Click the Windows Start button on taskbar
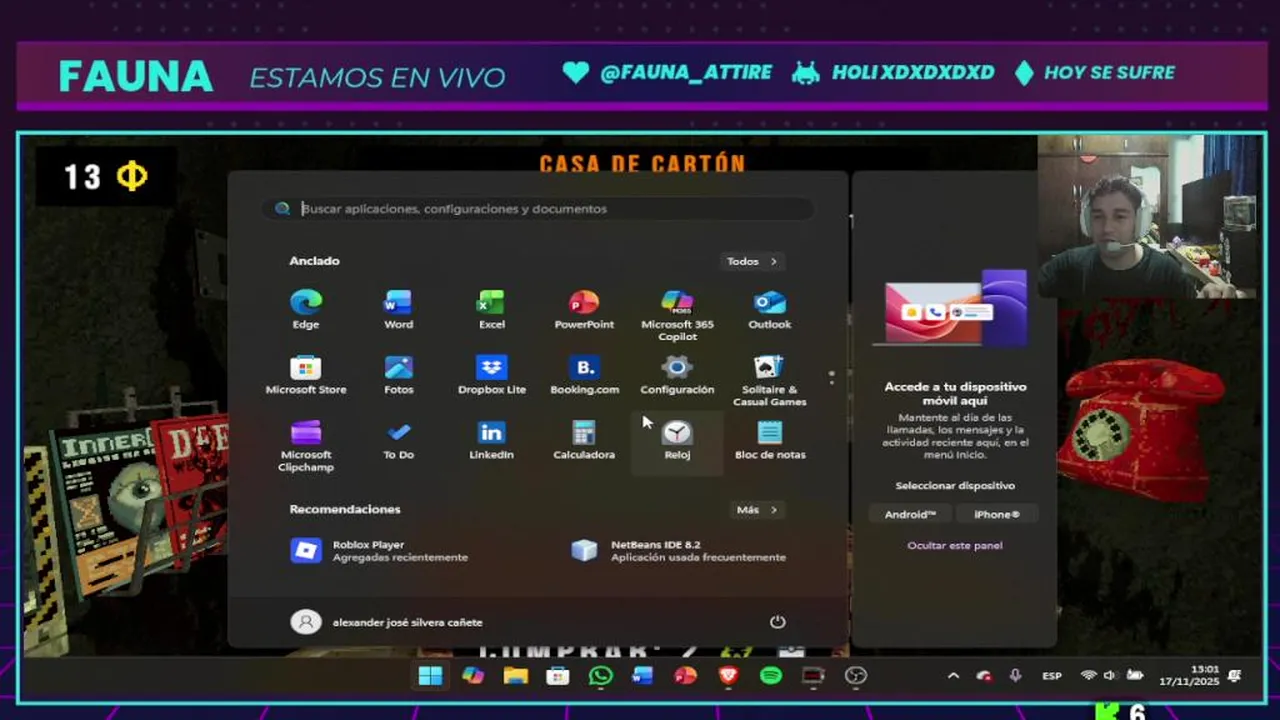 pyautogui.click(x=430, y=676)
